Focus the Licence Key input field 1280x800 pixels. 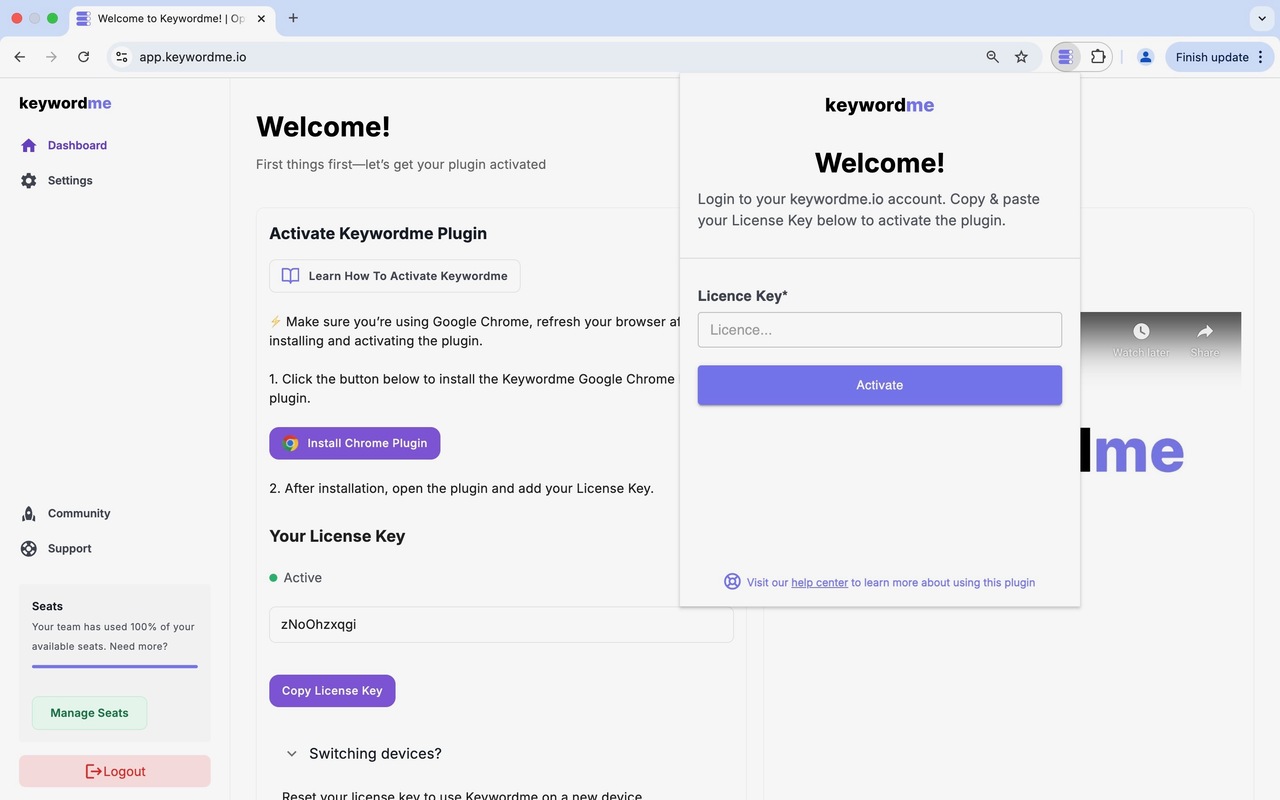[879, 330]
